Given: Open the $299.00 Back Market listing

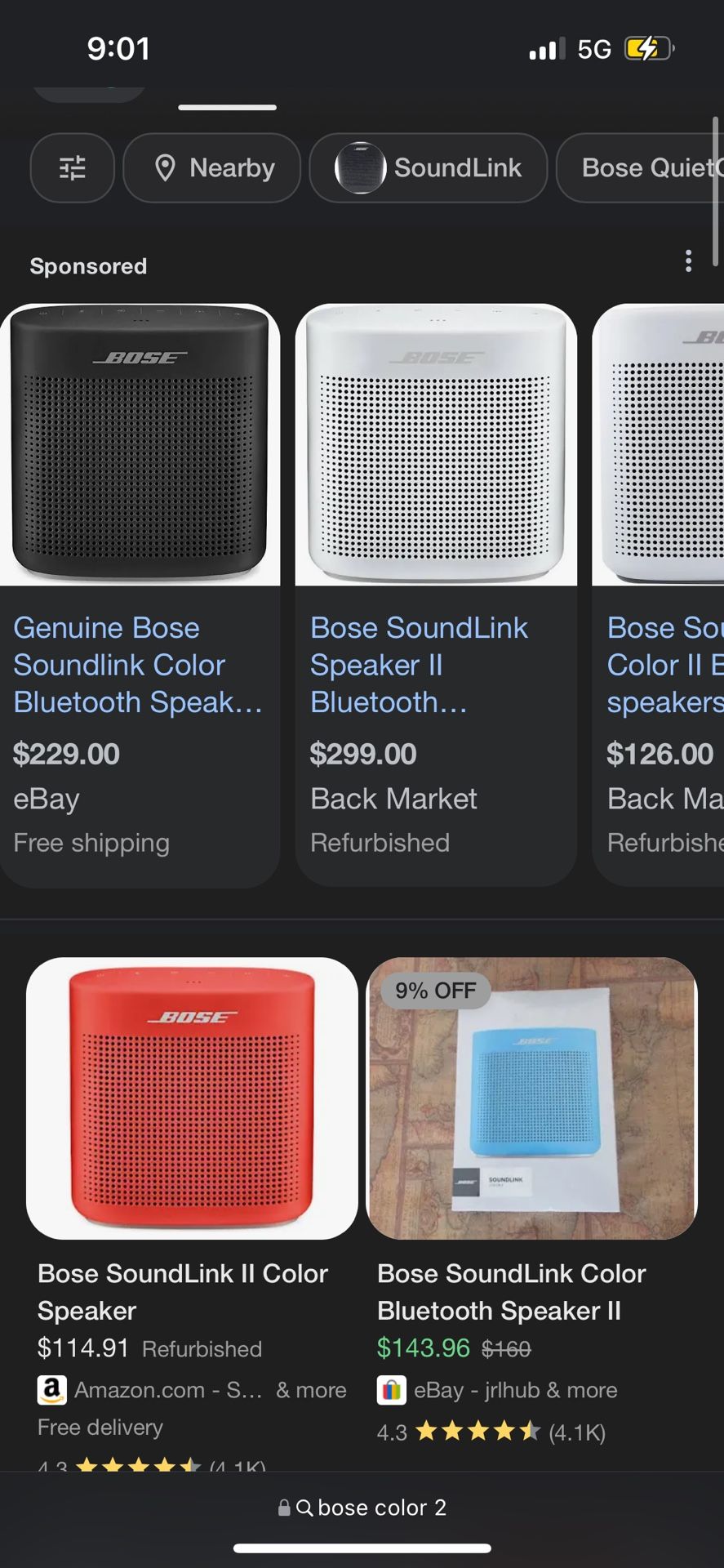Looking at the screenshot, I should pos(362,753).
